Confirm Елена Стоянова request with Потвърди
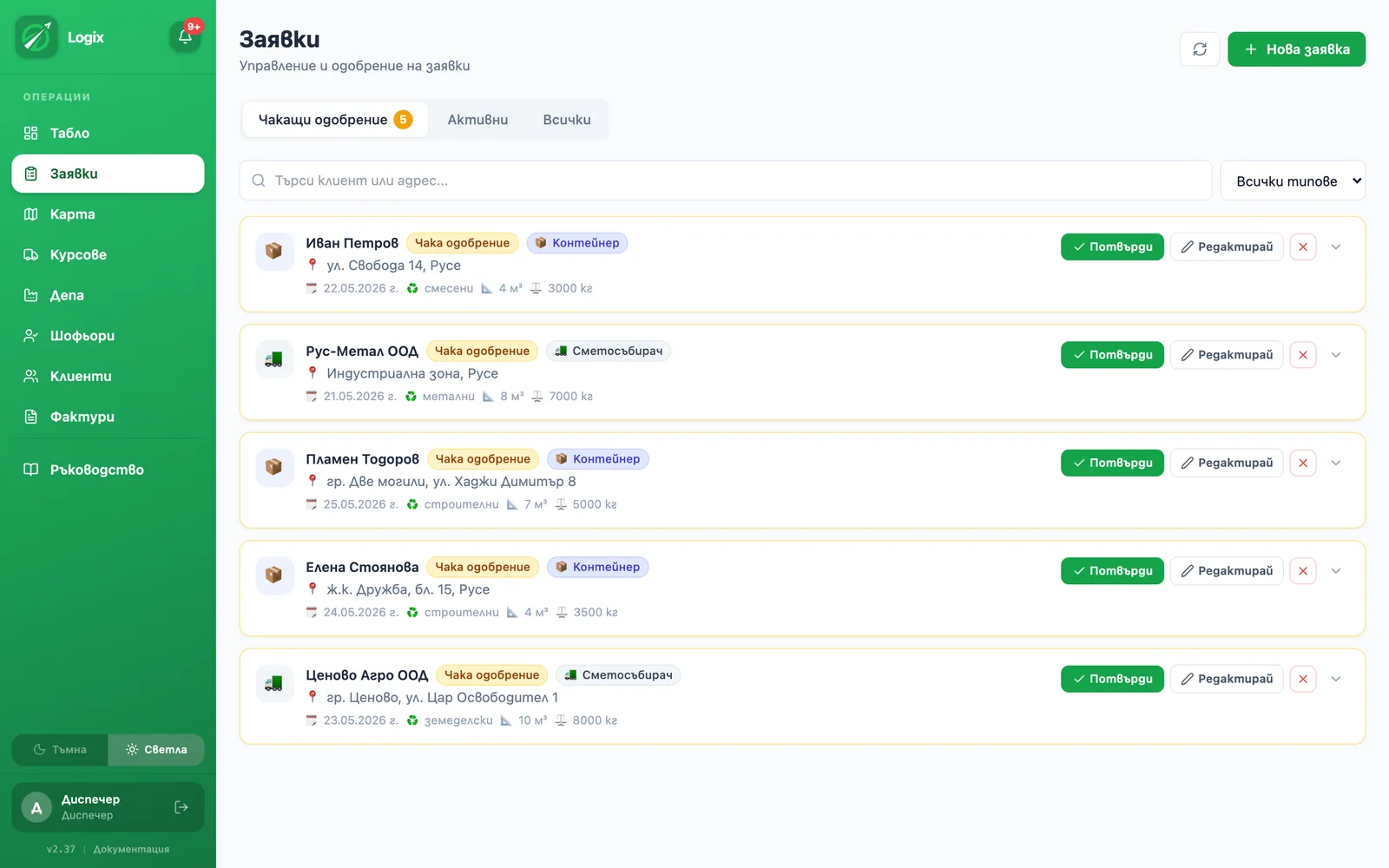The width and height of the screenshot is (1389, 868). 1112,571
